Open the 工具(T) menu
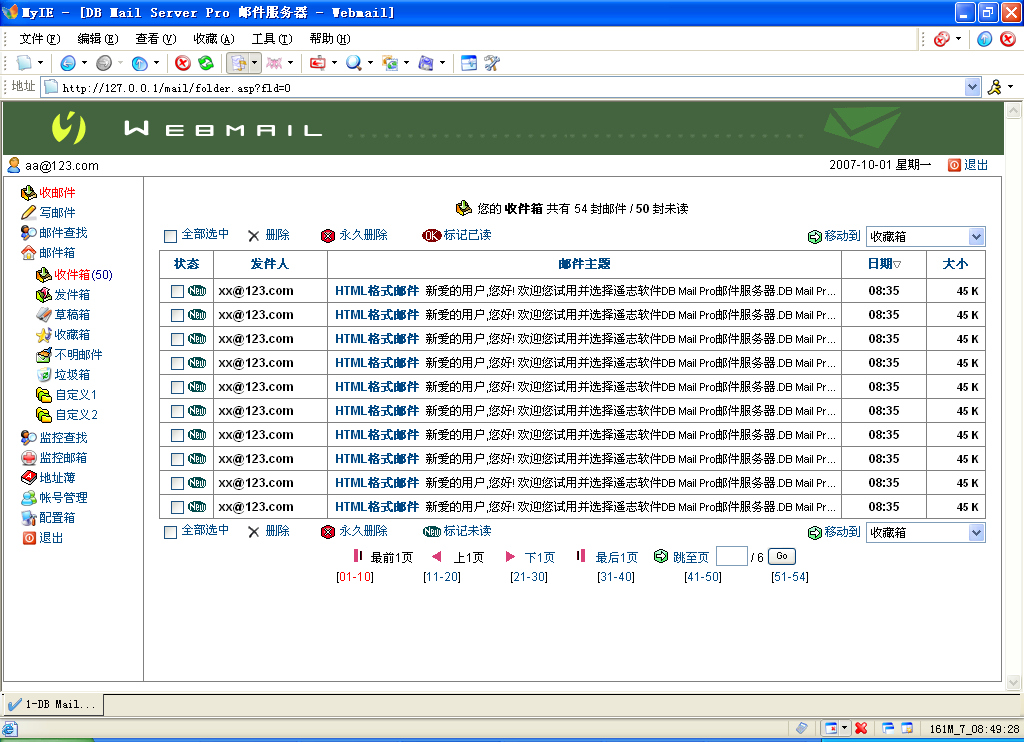Viewport: 1024px width, 742px height. tap(271, 39)
